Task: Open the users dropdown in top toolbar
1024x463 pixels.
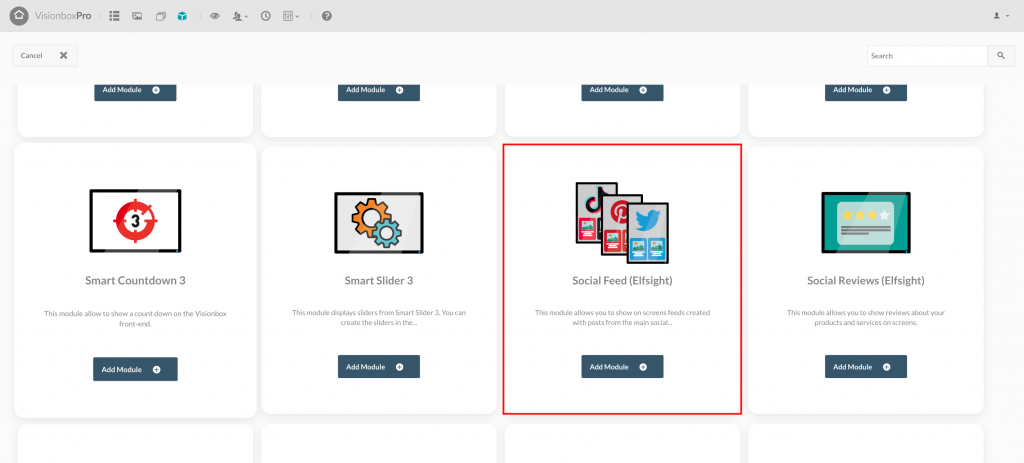Action: tap(240, 16)
